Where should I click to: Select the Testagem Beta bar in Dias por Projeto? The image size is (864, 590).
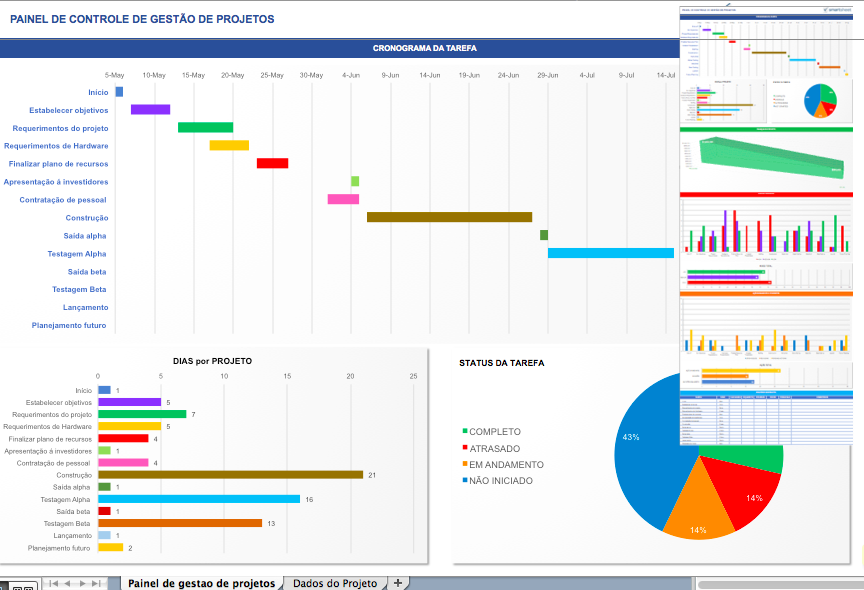(180, 523)
